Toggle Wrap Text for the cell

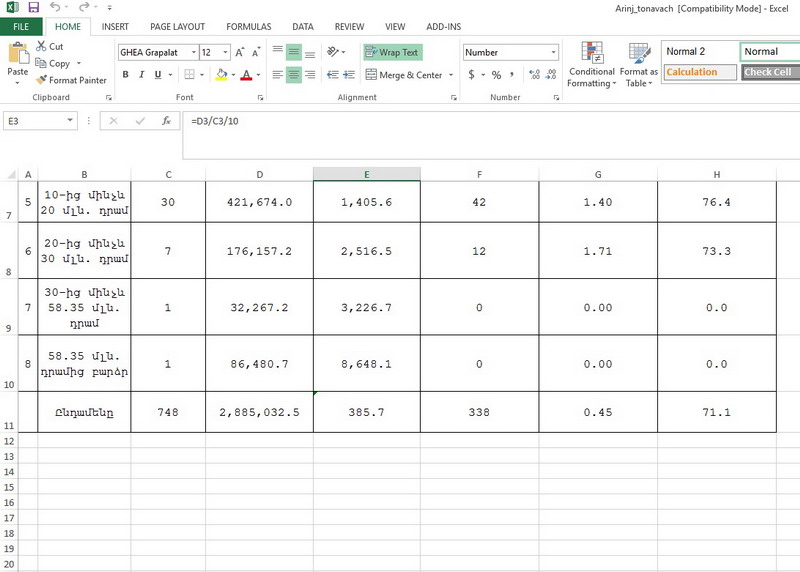pos(391,52)
